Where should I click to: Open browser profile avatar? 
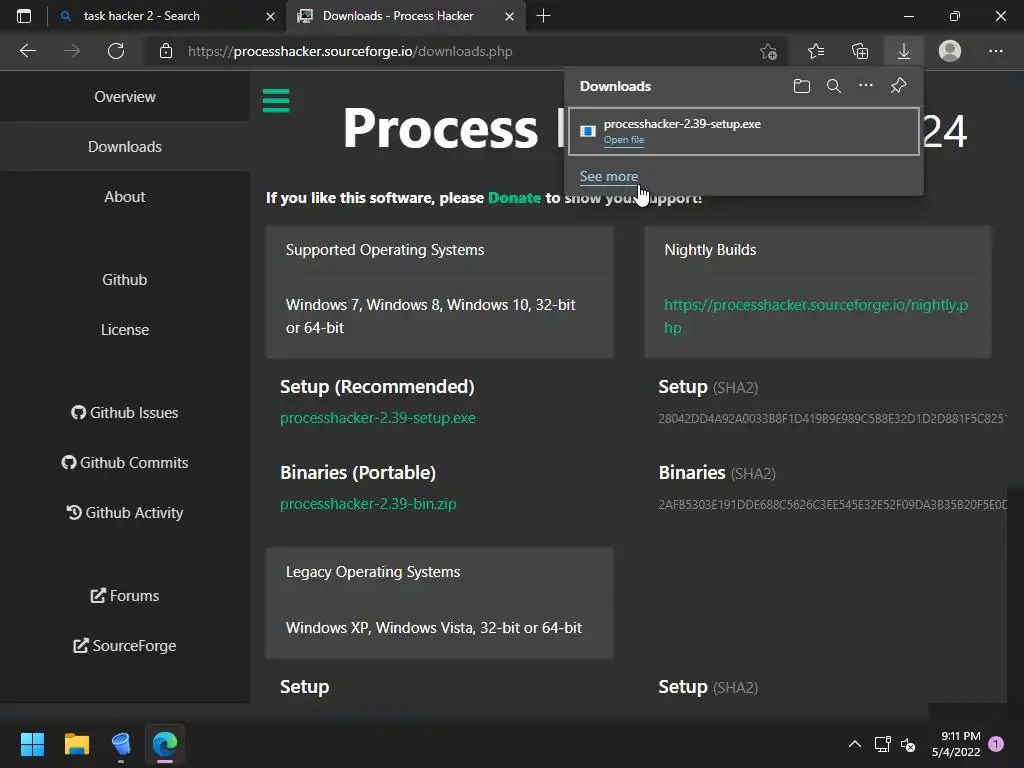pyautogui.click(x=950, y=51)
